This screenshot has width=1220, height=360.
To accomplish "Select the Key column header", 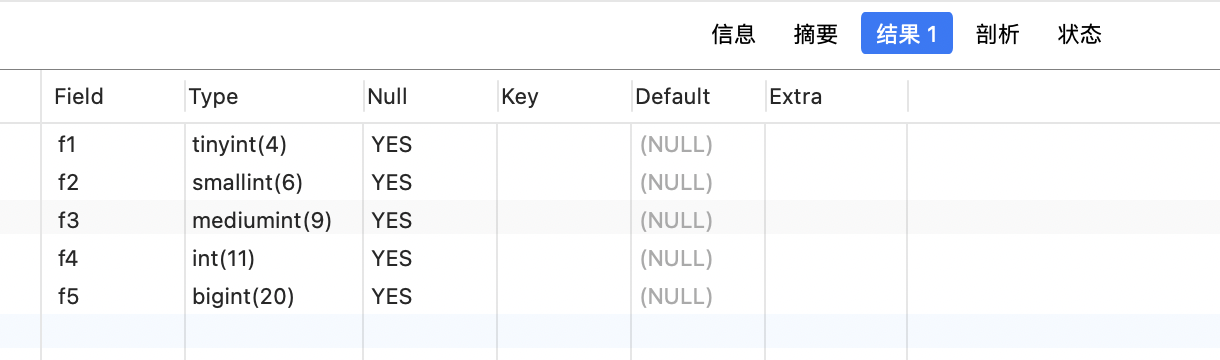I will pos(565,97).
